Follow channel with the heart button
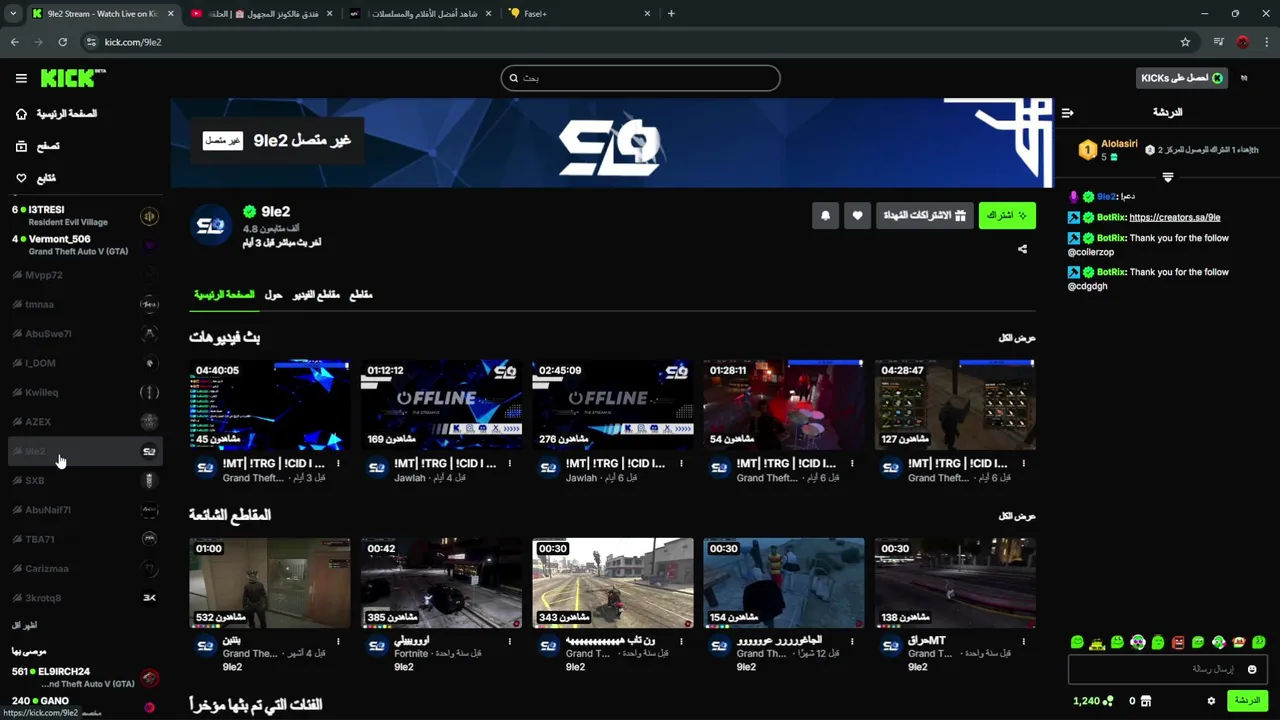 click(x=857, y=215)
